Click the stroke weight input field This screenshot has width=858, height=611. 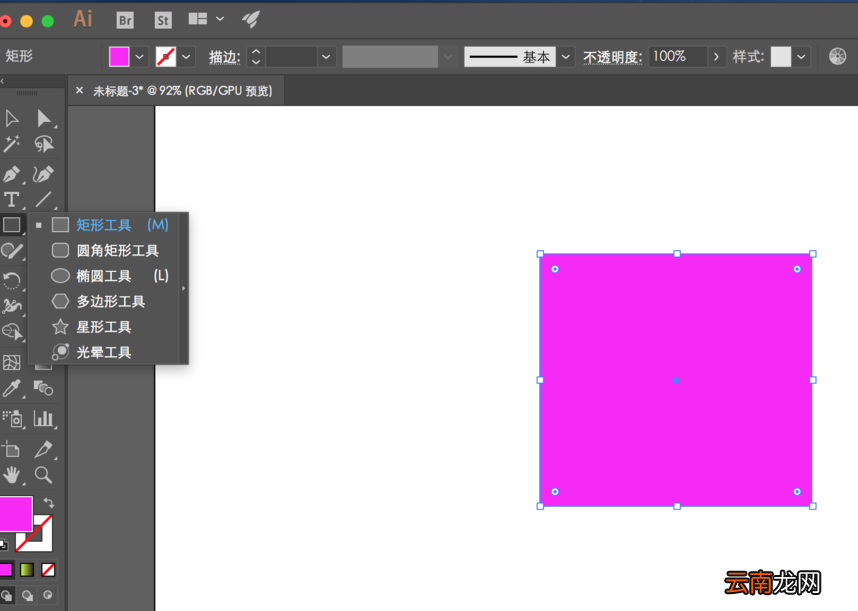tap(292, 56)
